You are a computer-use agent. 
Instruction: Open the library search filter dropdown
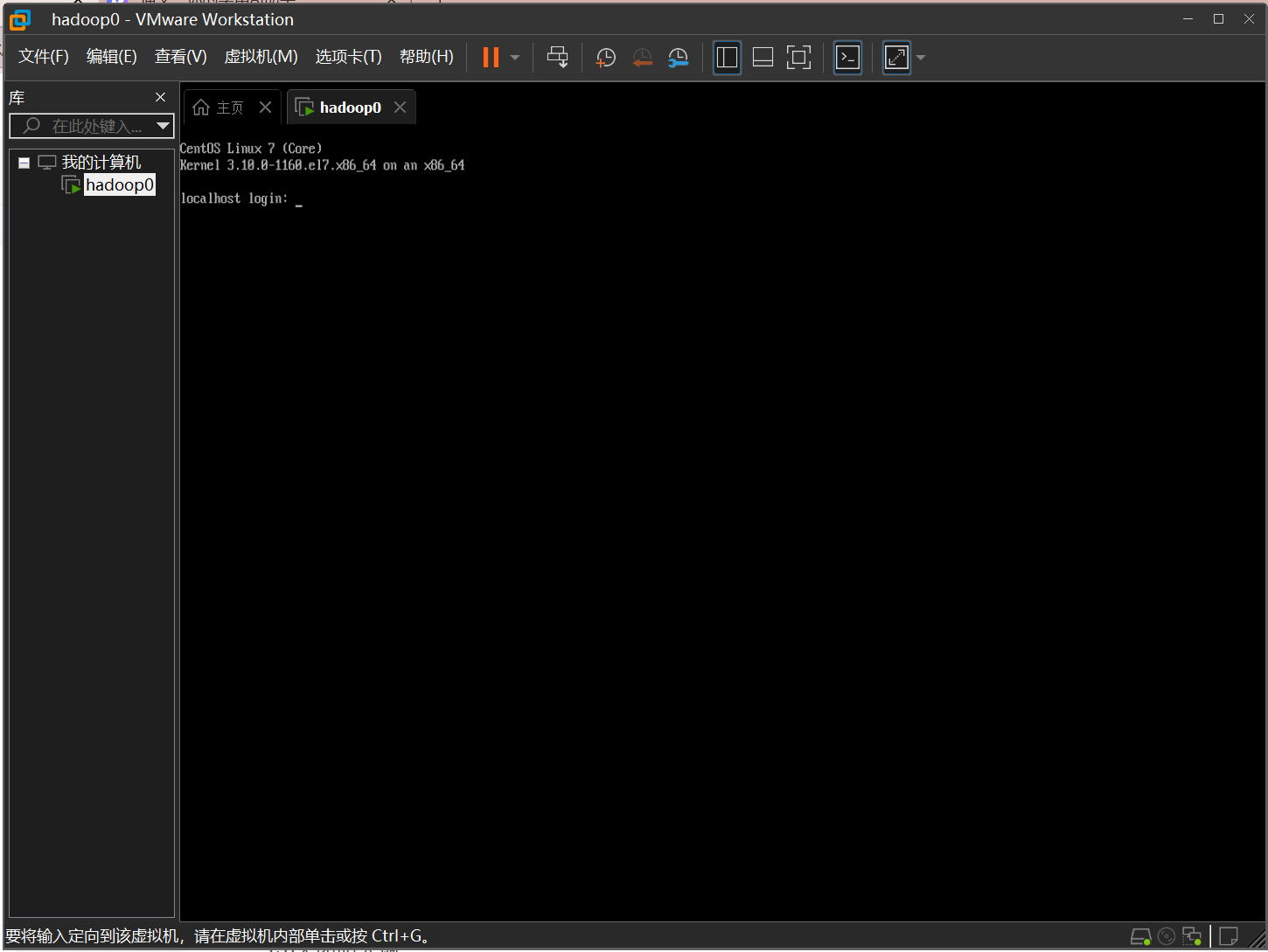(163, 126)
